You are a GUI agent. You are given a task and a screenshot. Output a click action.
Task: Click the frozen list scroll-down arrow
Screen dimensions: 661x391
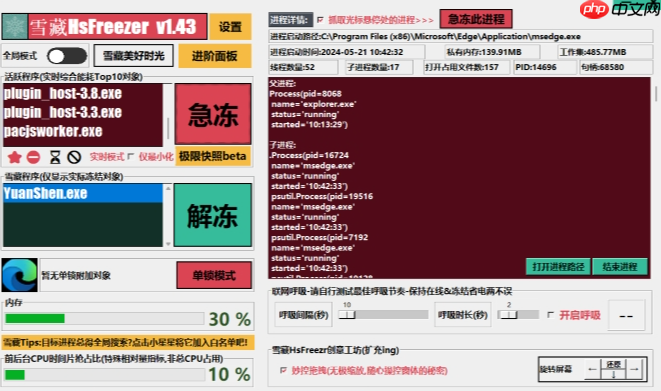pos(168,244)
